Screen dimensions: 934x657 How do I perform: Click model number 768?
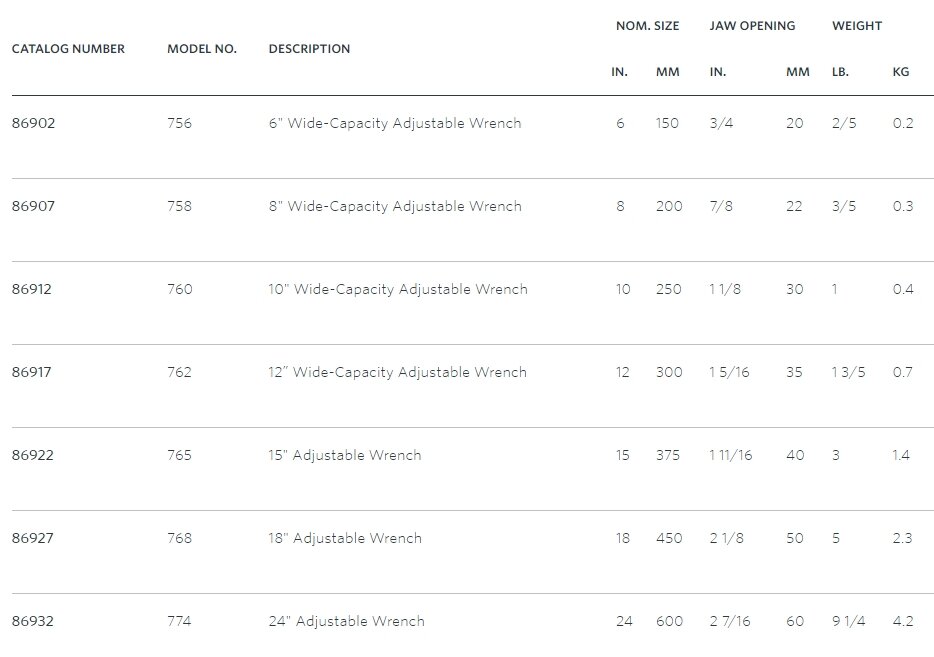[179, 539]
